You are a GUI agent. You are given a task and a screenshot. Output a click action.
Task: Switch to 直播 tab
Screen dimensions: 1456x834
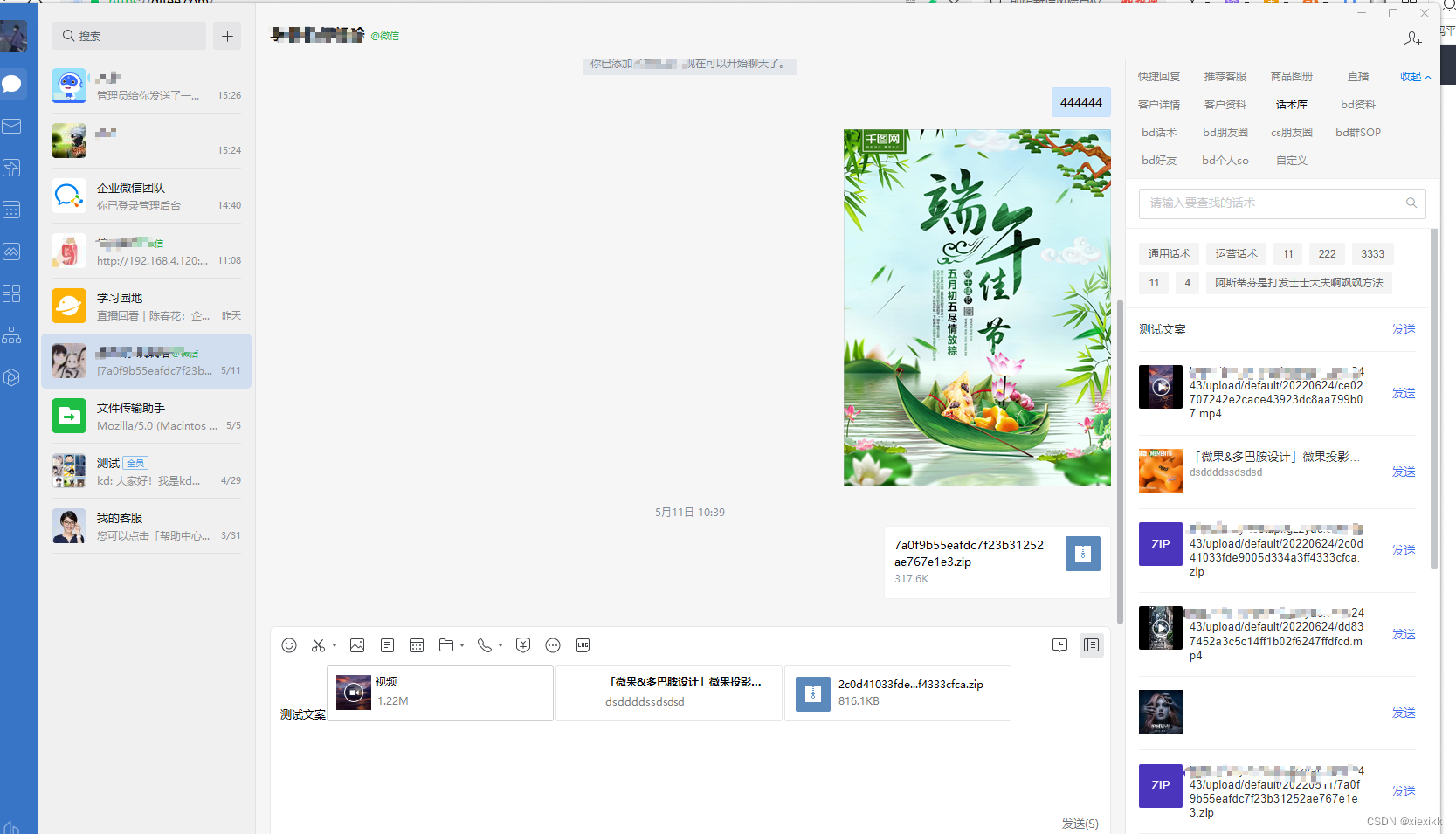click(x=1358, y=77)
